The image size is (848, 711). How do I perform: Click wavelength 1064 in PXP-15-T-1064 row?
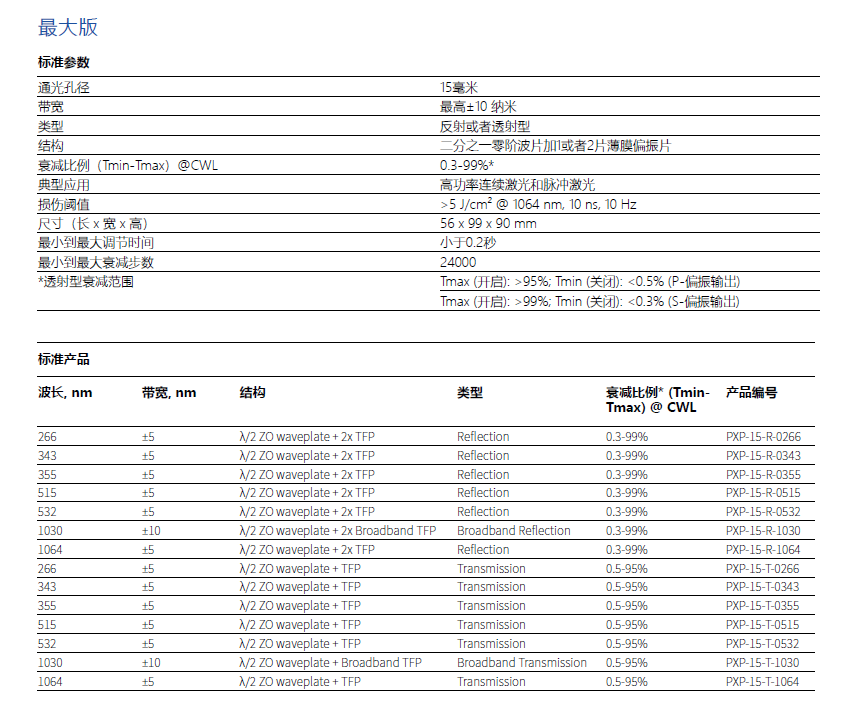(x=50, y=682)
